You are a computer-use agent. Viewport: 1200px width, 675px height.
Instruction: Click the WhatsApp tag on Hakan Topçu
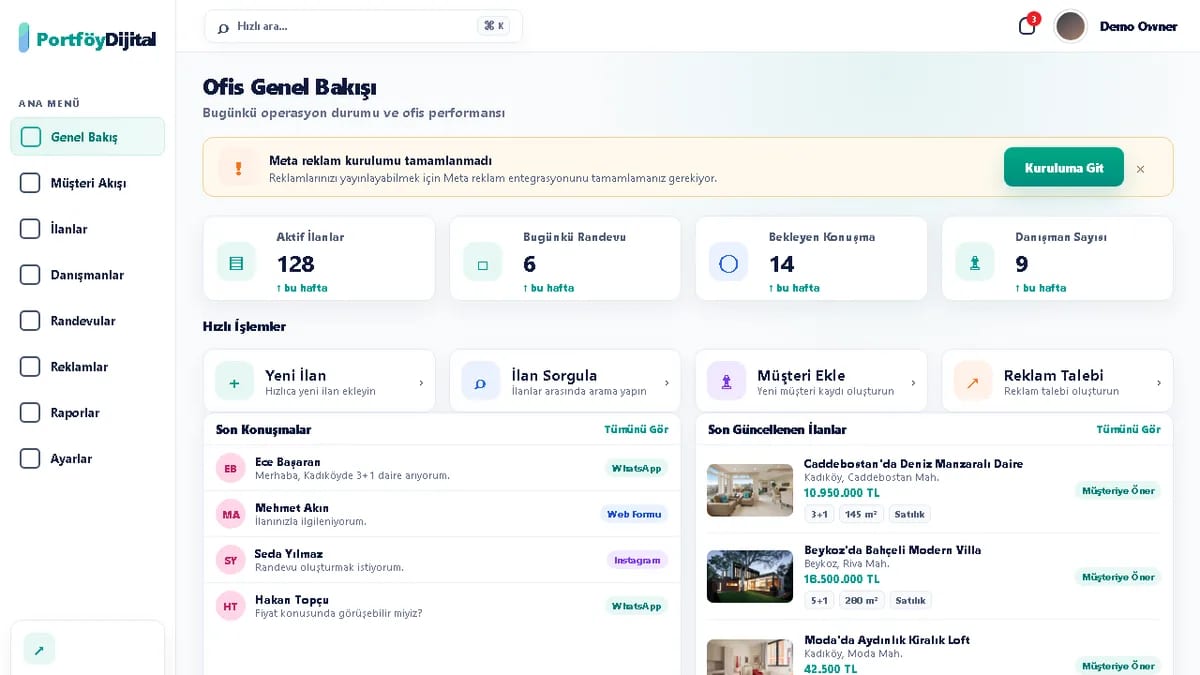(636, 606)
